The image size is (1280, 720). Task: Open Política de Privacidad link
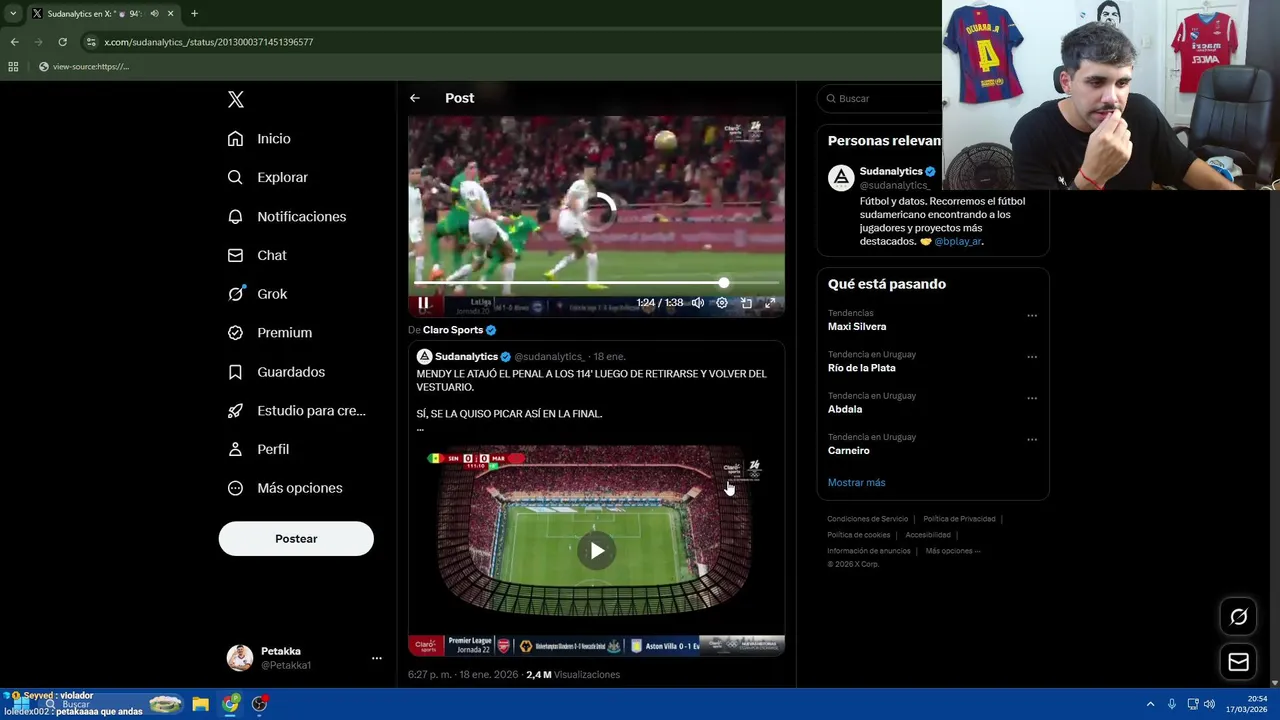[959, 519]
